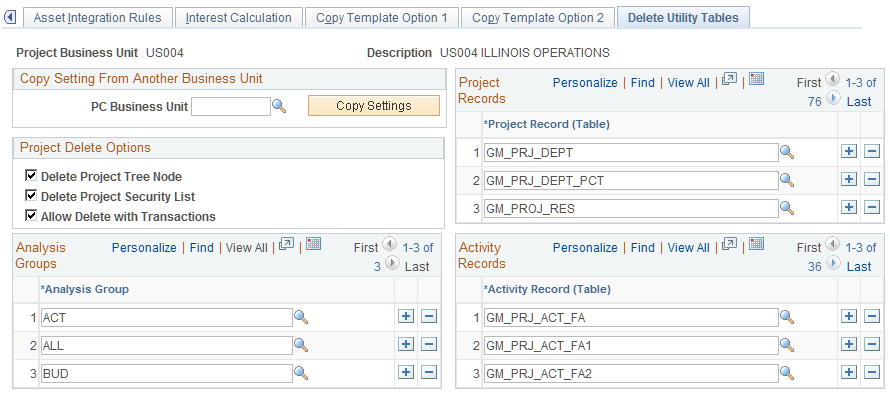890x396 pixels.
Task: Find in Activity Records grid
Action: [x=643, y=248]
